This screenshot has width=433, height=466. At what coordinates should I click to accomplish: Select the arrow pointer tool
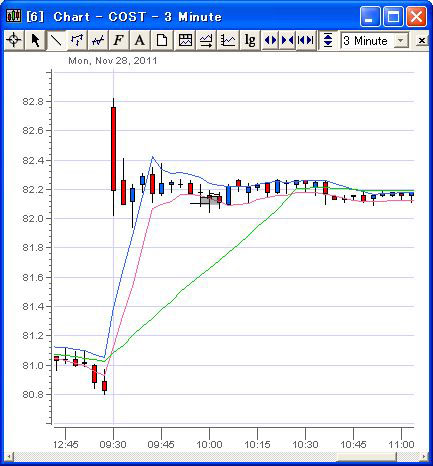pyautogui.click(x=35, y=41)
